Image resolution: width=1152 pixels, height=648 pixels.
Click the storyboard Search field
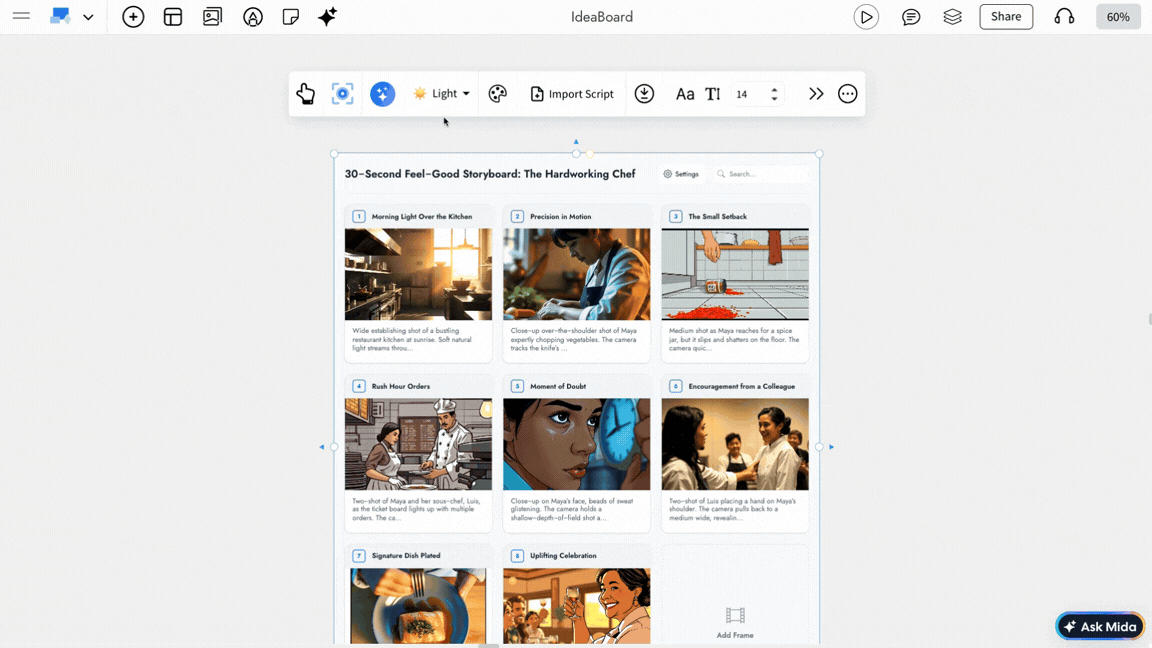[x=761, y=174]
